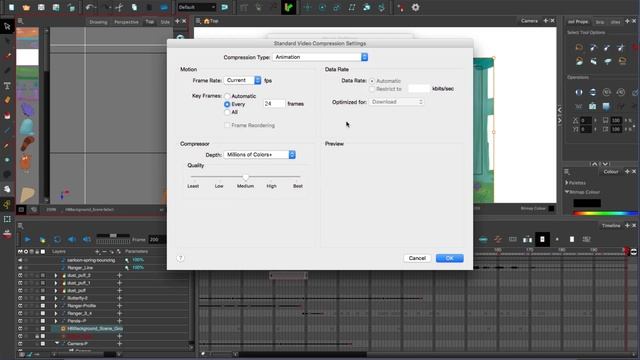Expand the dust_puff_1 layer

[x=56, y=283]
